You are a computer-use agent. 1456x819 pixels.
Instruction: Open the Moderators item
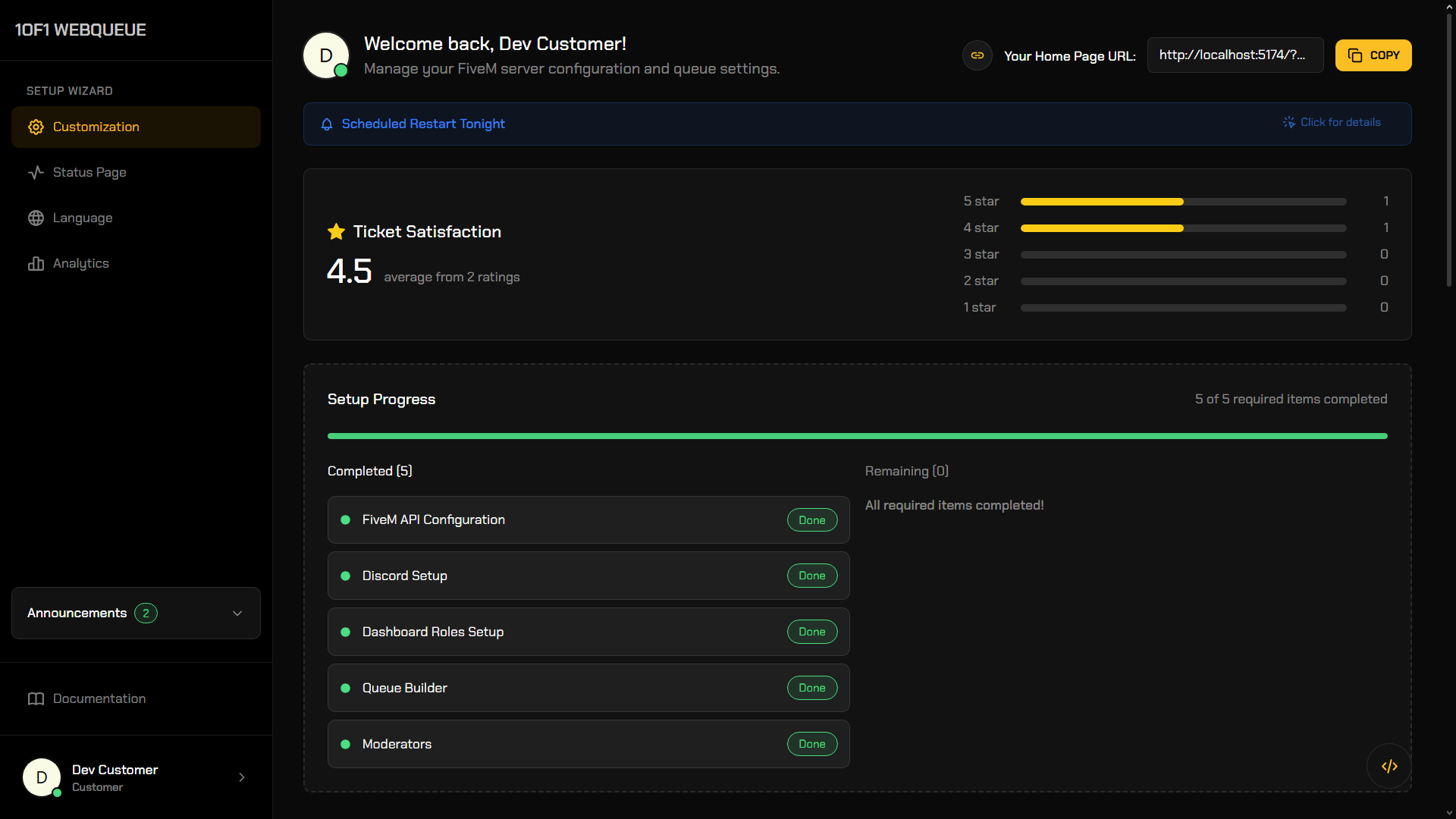click(588, 744)
